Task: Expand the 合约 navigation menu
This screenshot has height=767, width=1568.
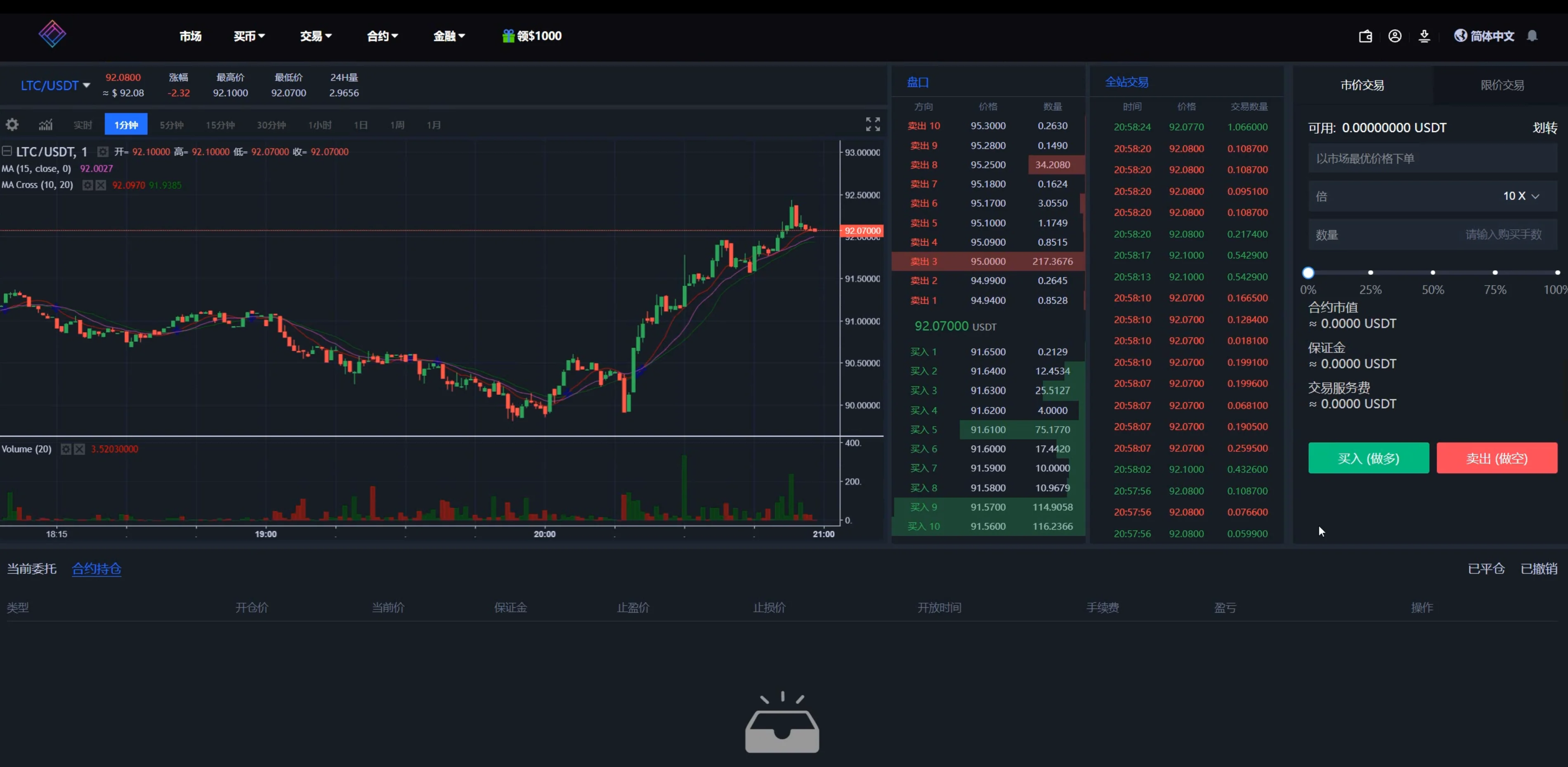Action: [382, 36]
